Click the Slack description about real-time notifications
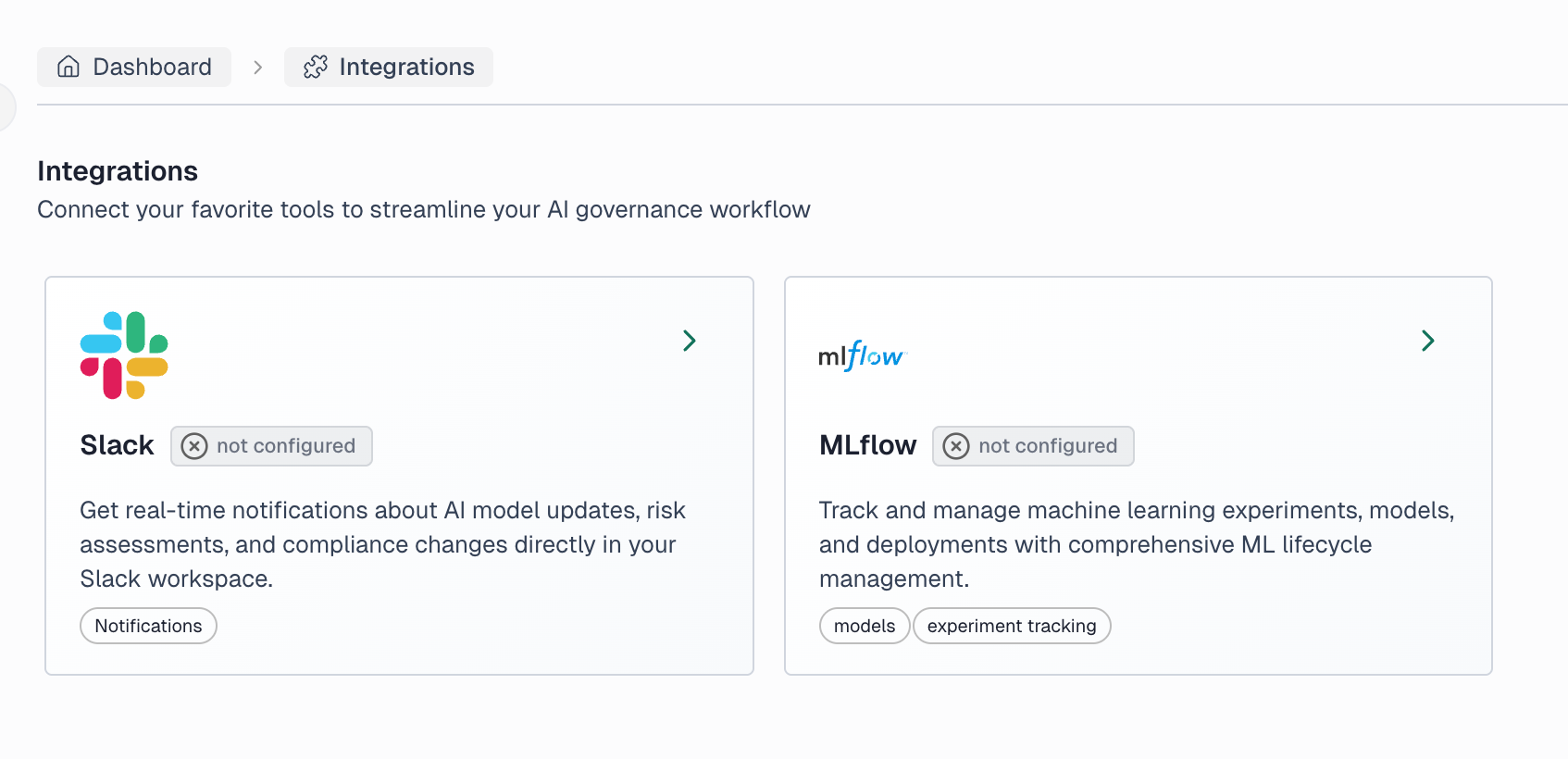 pos(382,544)
